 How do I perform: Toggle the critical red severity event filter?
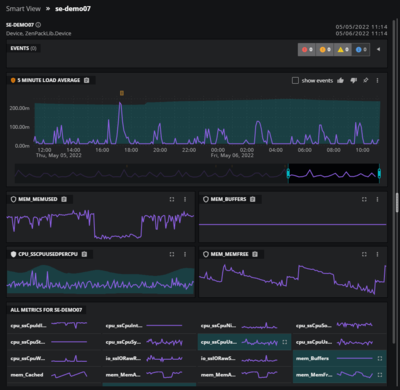tap(307, 49)
